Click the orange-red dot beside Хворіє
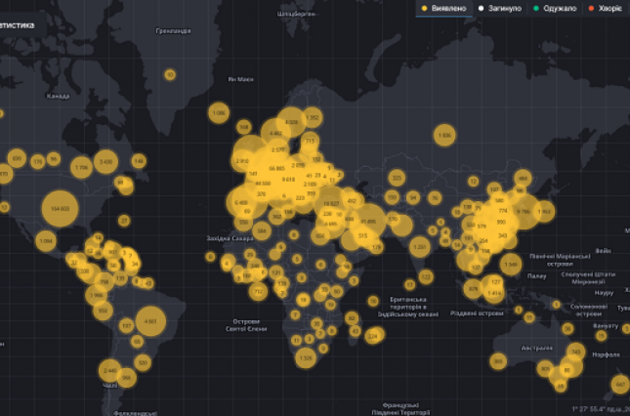Screen dimensions: 630x416 [x=590, y=8]
